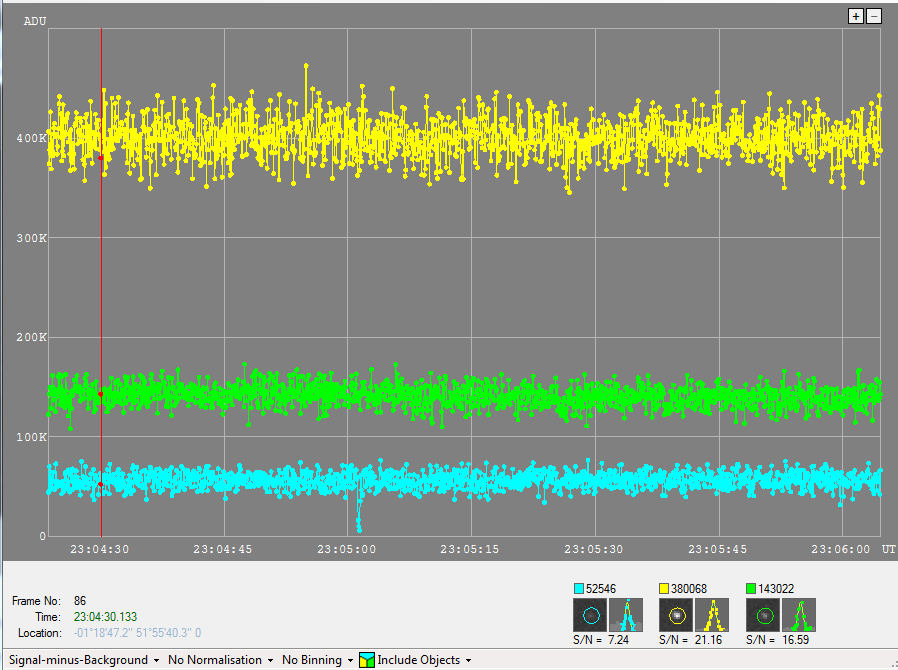
Task: Click the plus zoom-in button
Action: click(x=856, y=16)
